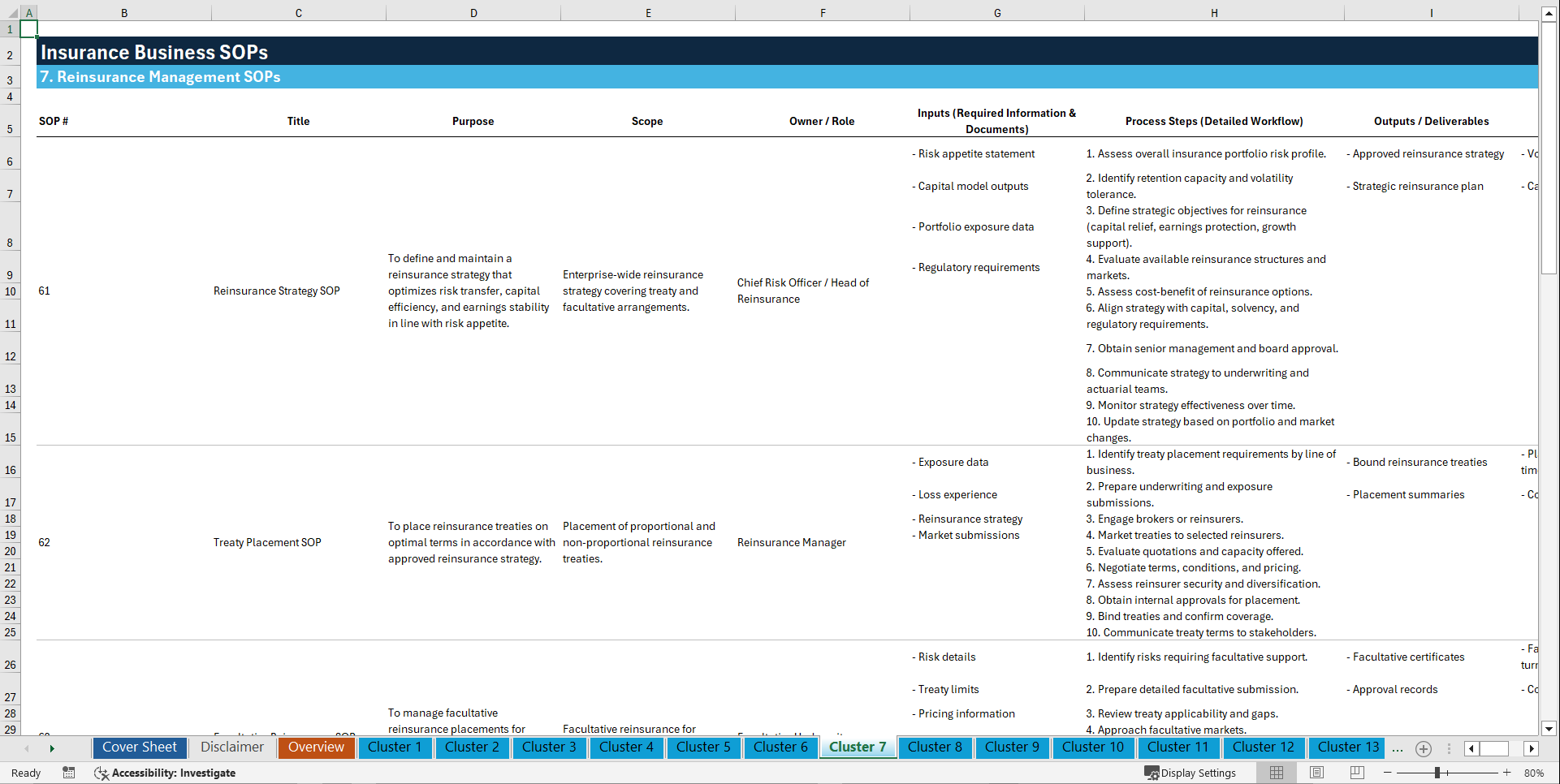Viewport: 1560px width, 784px height.
Task: Select the Cover Sheet tab
Action: [139, 747]
